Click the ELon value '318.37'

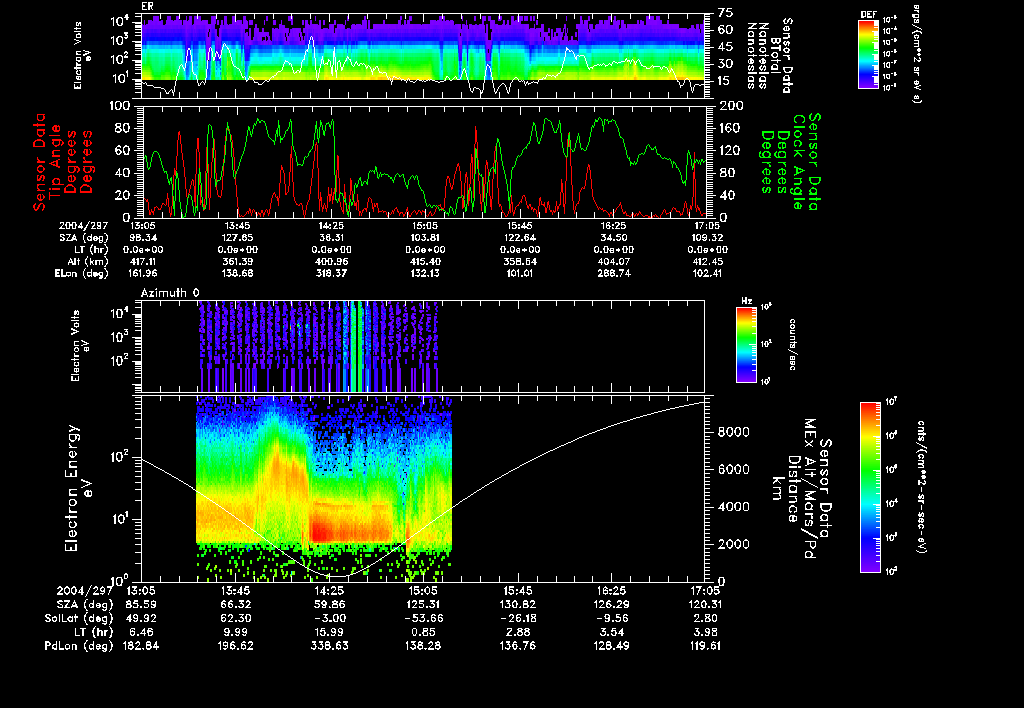point(331,274)
